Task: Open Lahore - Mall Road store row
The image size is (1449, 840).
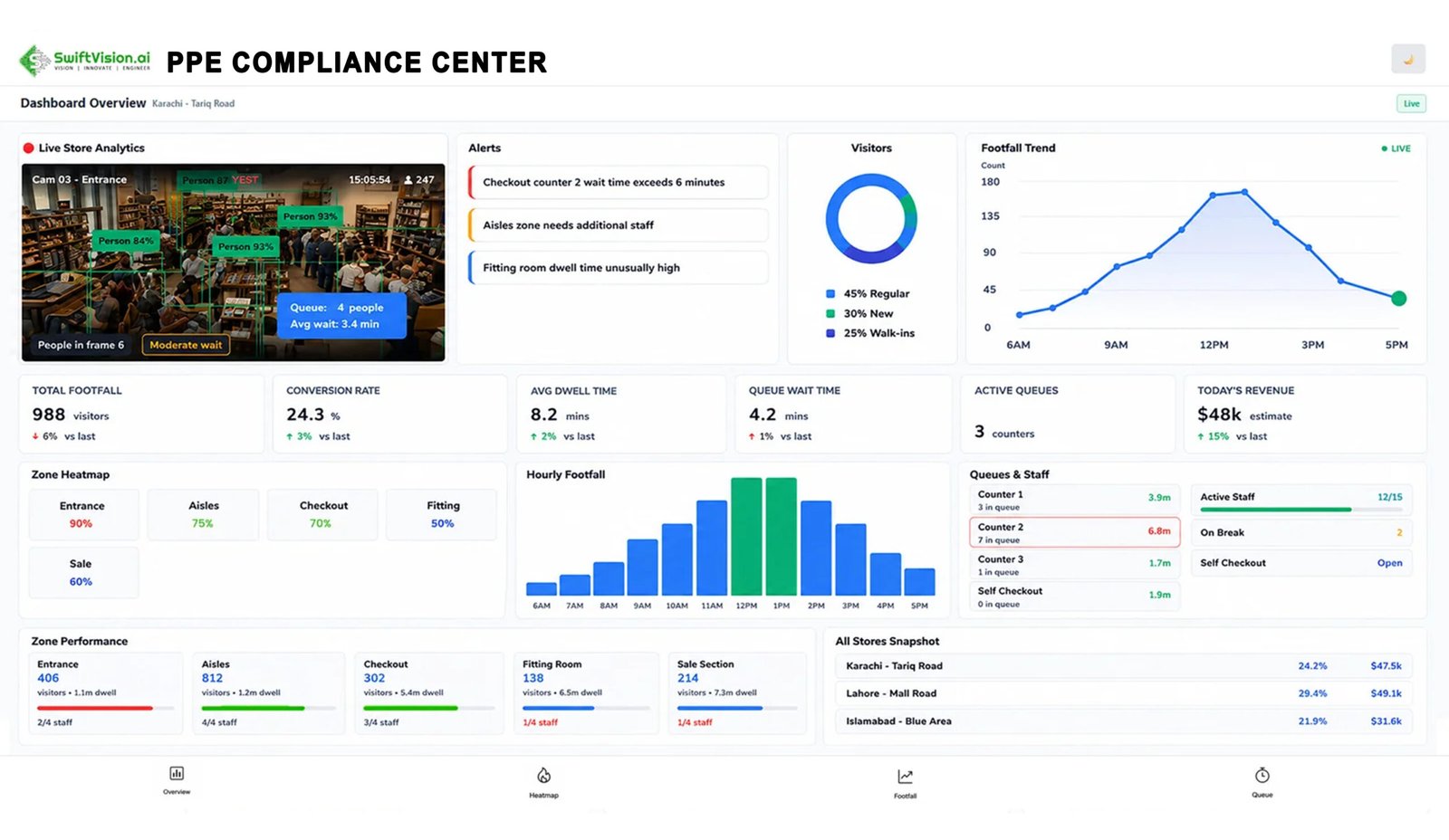Action: 1123,693
